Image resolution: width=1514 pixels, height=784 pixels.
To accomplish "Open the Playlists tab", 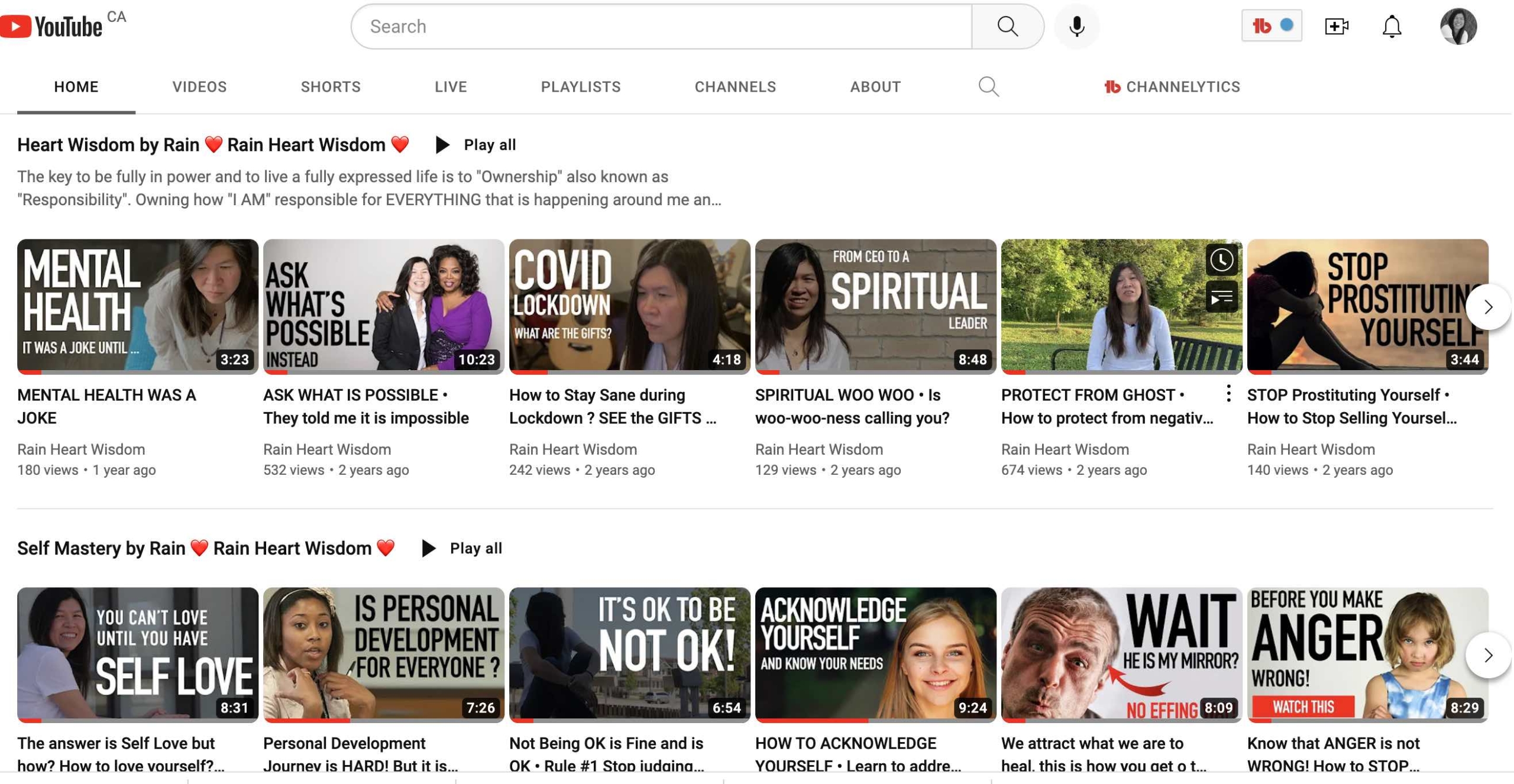I will coord(580,87).
